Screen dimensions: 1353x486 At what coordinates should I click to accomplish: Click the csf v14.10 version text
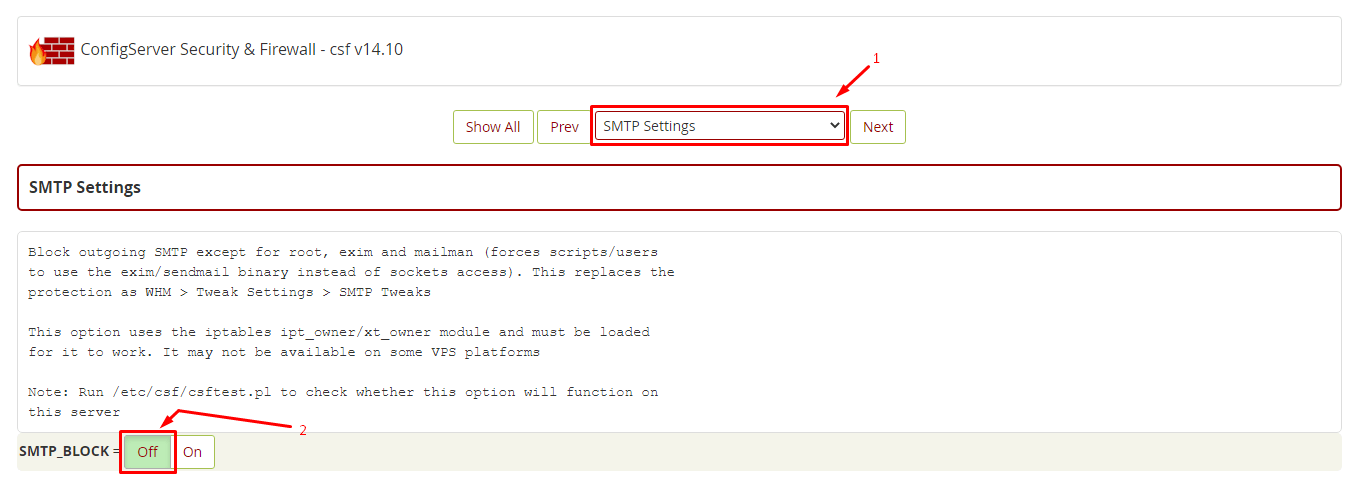point(369,49)
